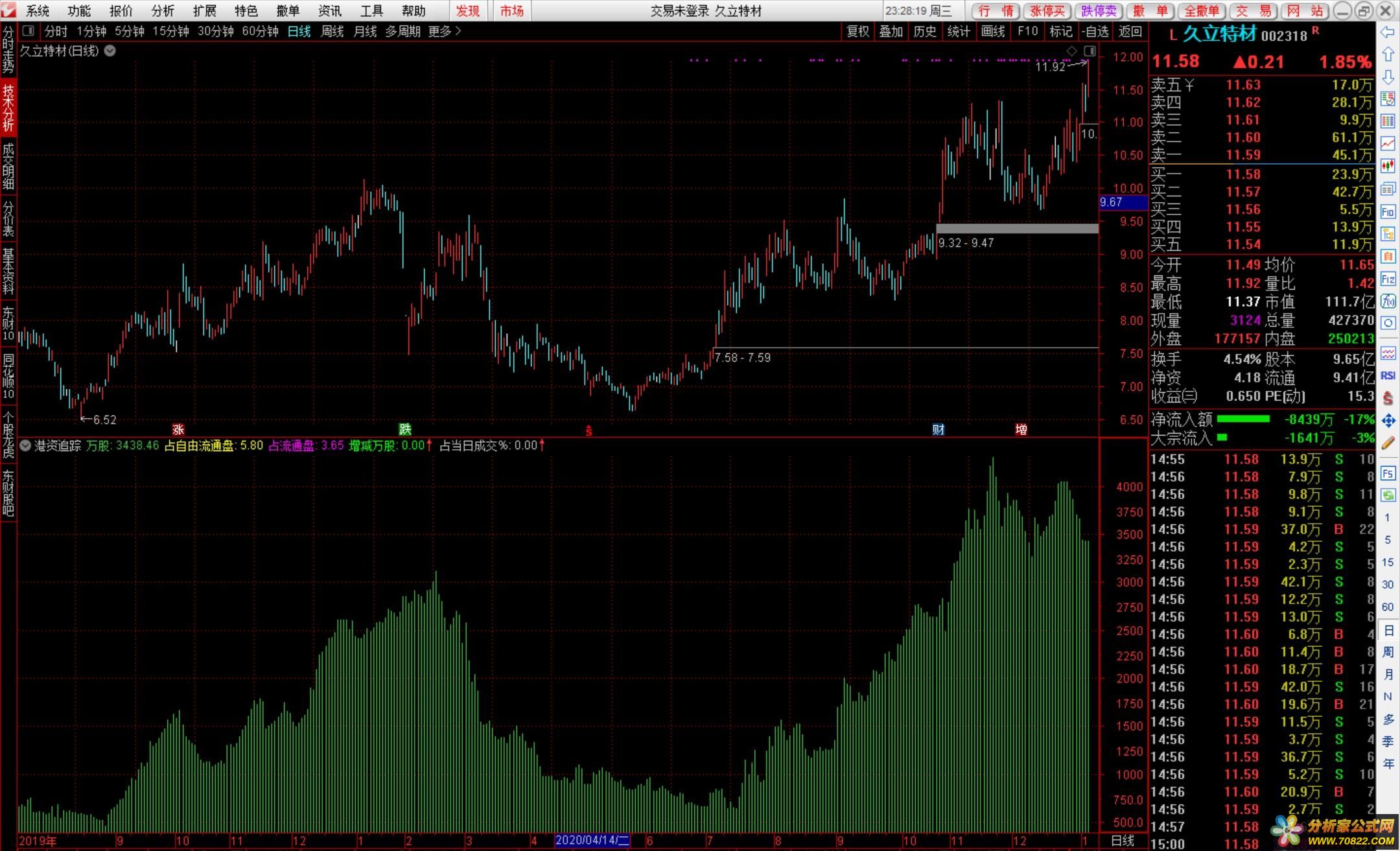Click the green 净流入额 bar
Screen dimensions: 1400x851
(x=1243, y=419)
